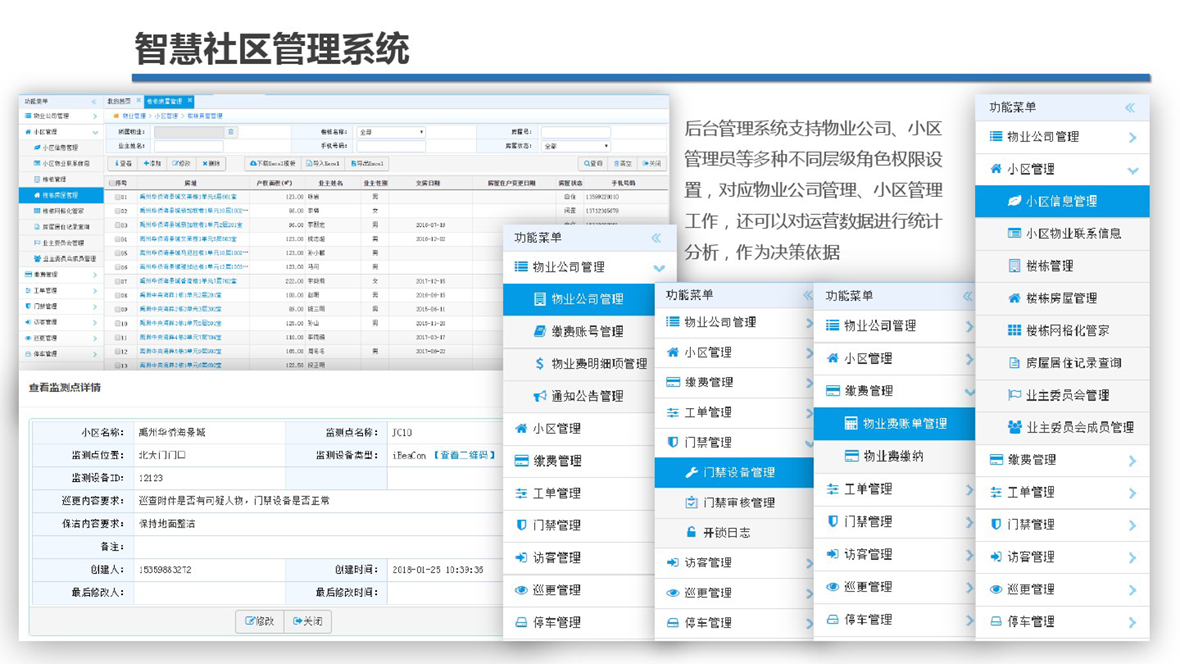Collapse 缴费管理 section above 物业费账单管理 using its chevron

(968, 391)
